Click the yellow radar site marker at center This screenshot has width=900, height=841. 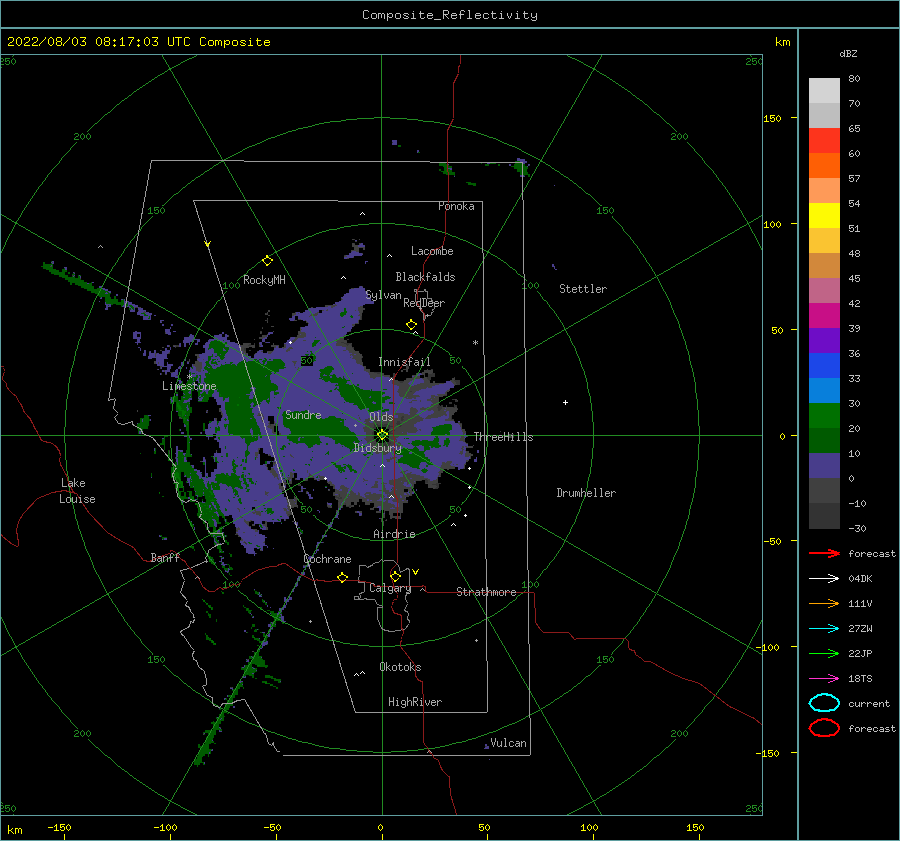point(382,435)
